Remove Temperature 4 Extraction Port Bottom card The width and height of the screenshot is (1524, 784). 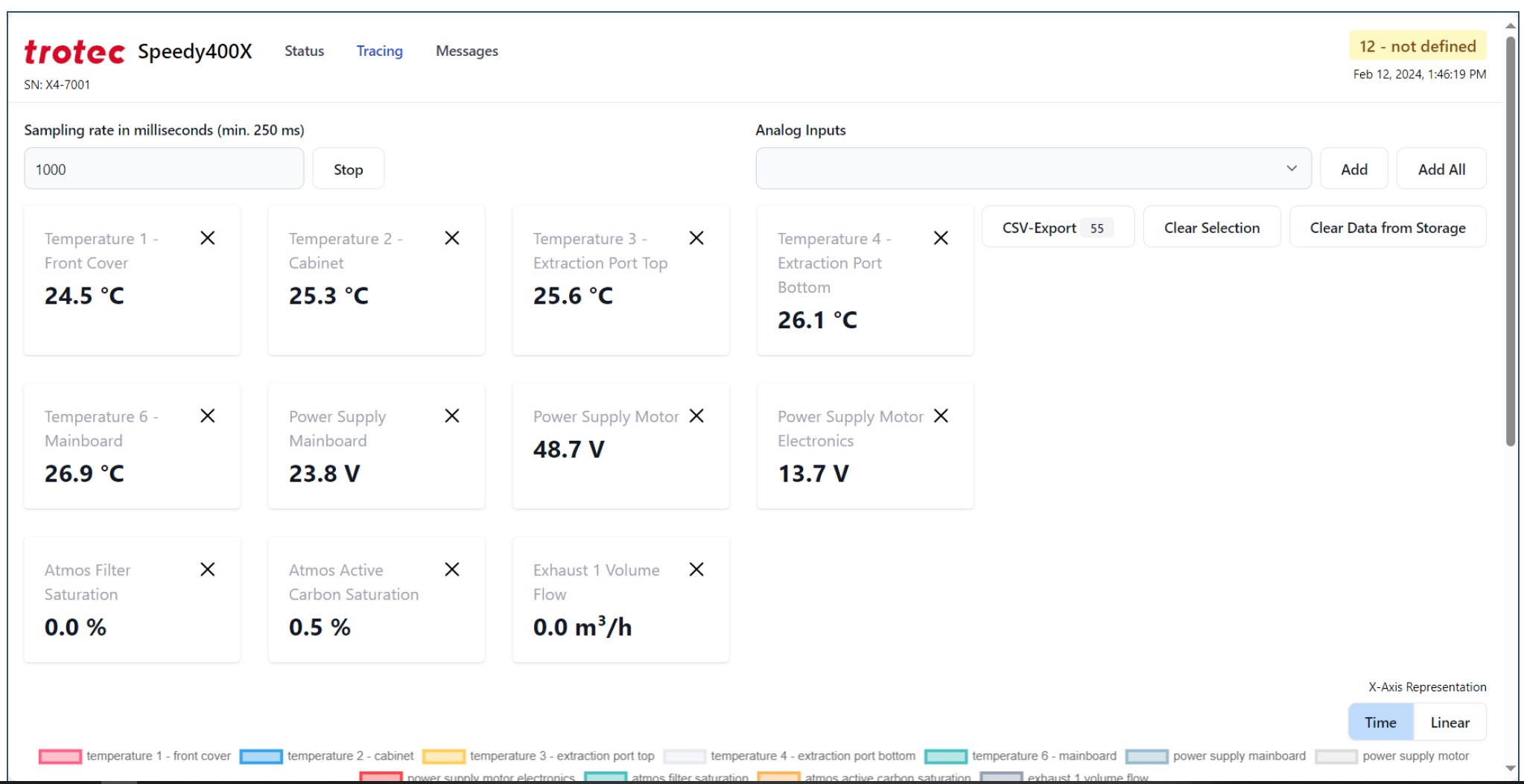pyautogui.click(x=941, y=238)
